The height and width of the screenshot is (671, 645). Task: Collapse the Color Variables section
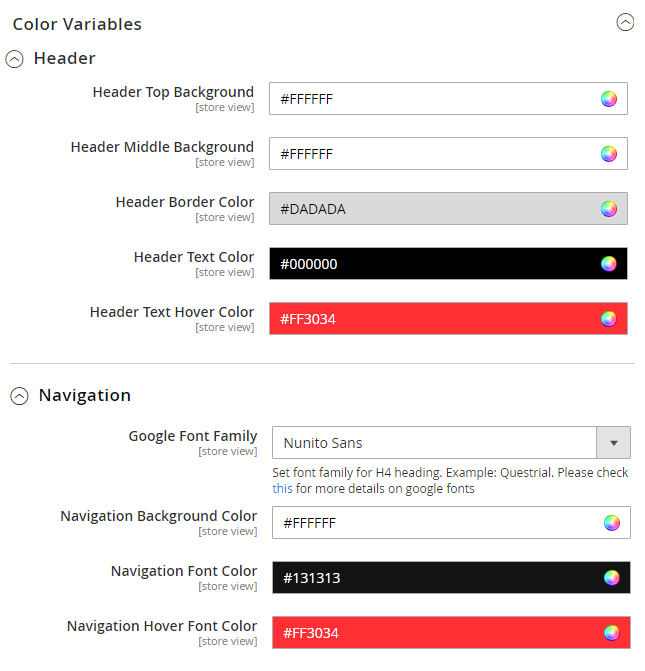pos(625,23)
